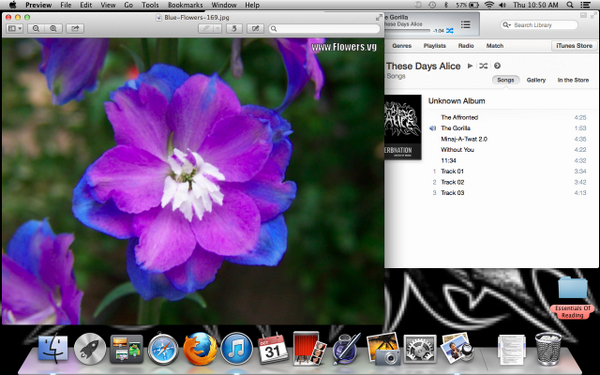Screen dimensions: 600x375
Task: Open the Preview application menu
Action: [x=38, y=5]
